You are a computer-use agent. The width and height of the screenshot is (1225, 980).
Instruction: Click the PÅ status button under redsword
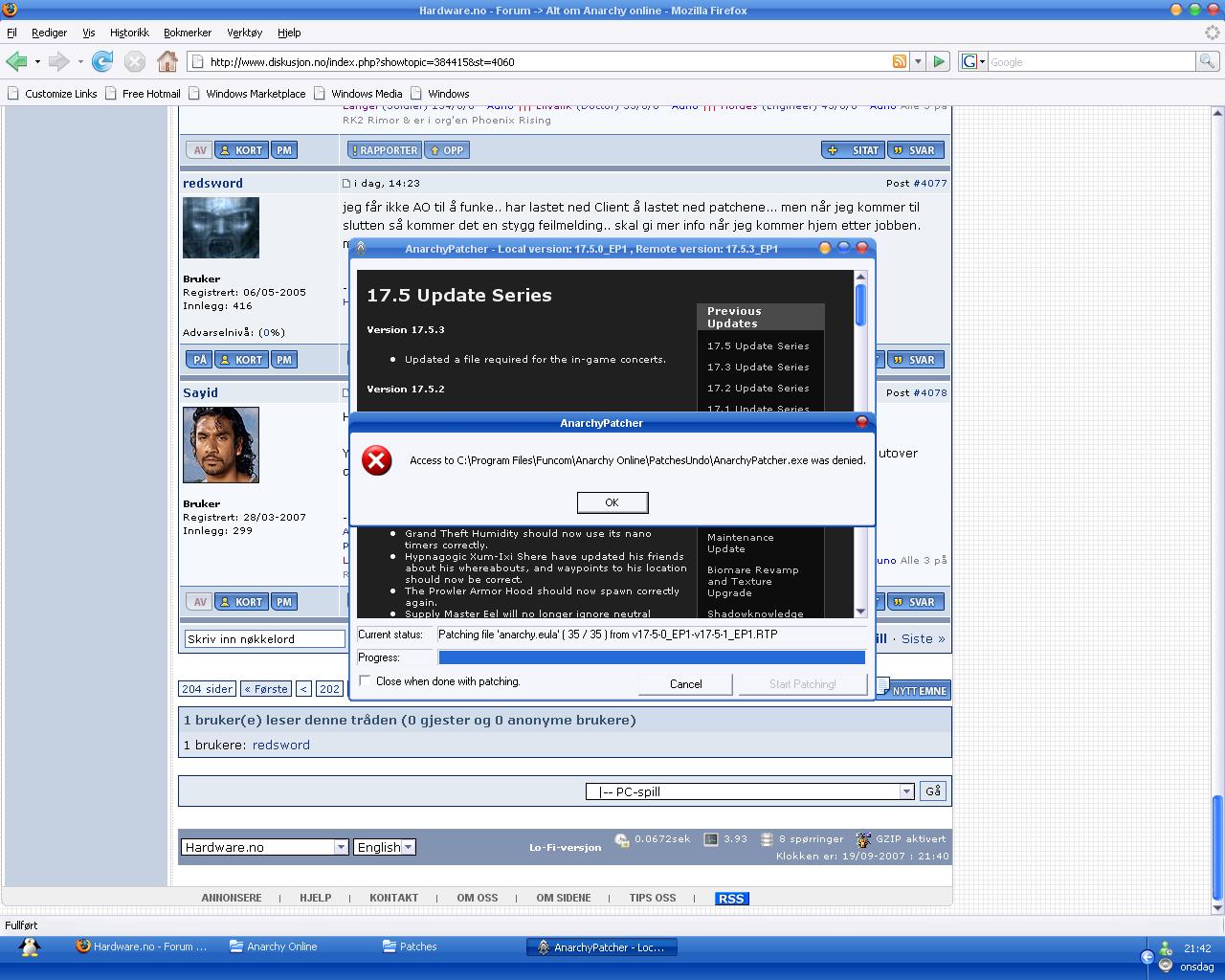[x=199, y=360]
